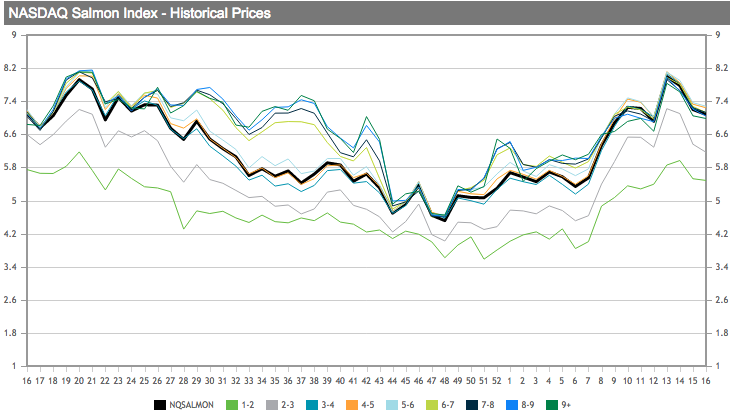Toggle the 2-3 series legend label
Screen dimensions: 733x419
[x=287, y=405]
